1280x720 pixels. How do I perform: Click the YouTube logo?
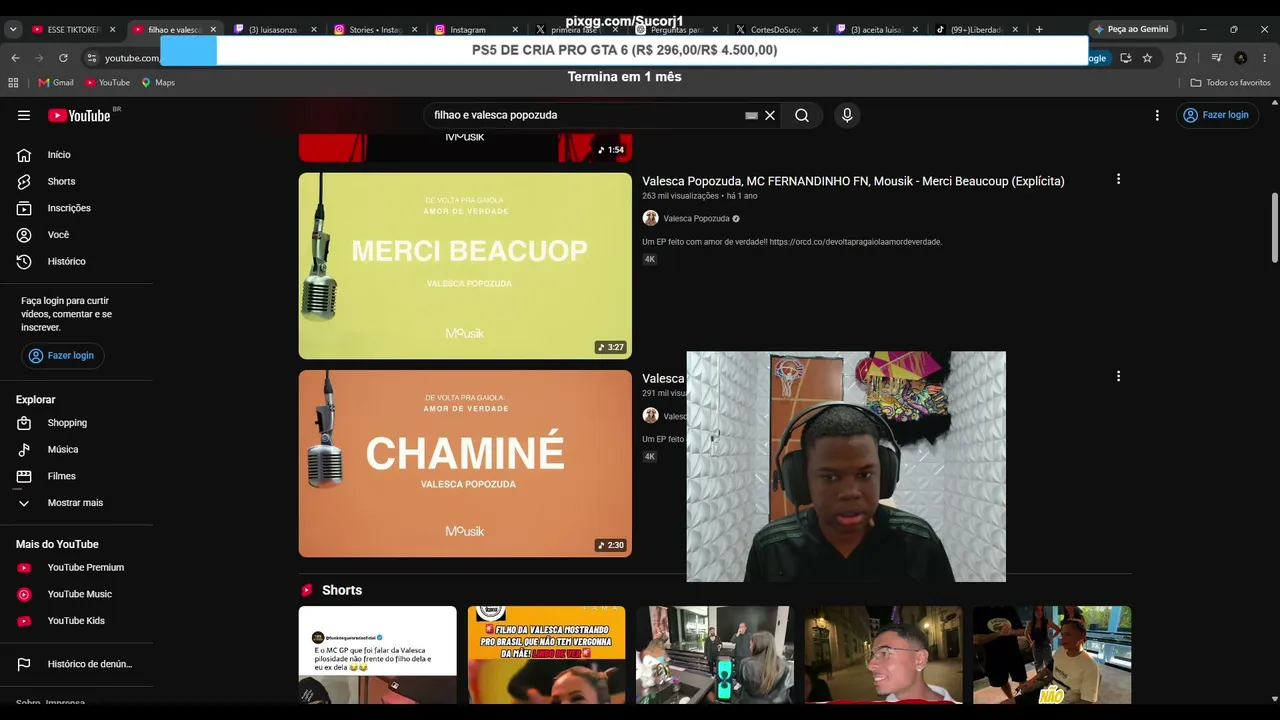tap(79, 115)
